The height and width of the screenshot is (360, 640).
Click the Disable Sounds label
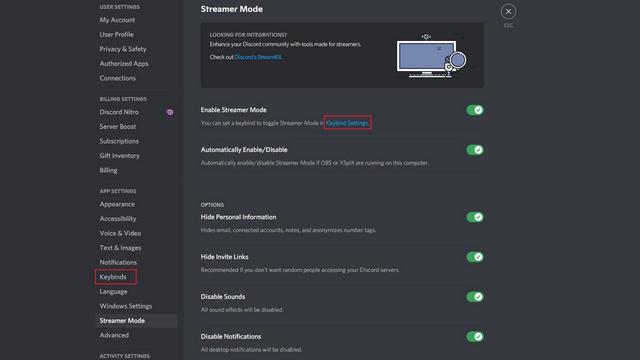[223, 297]
